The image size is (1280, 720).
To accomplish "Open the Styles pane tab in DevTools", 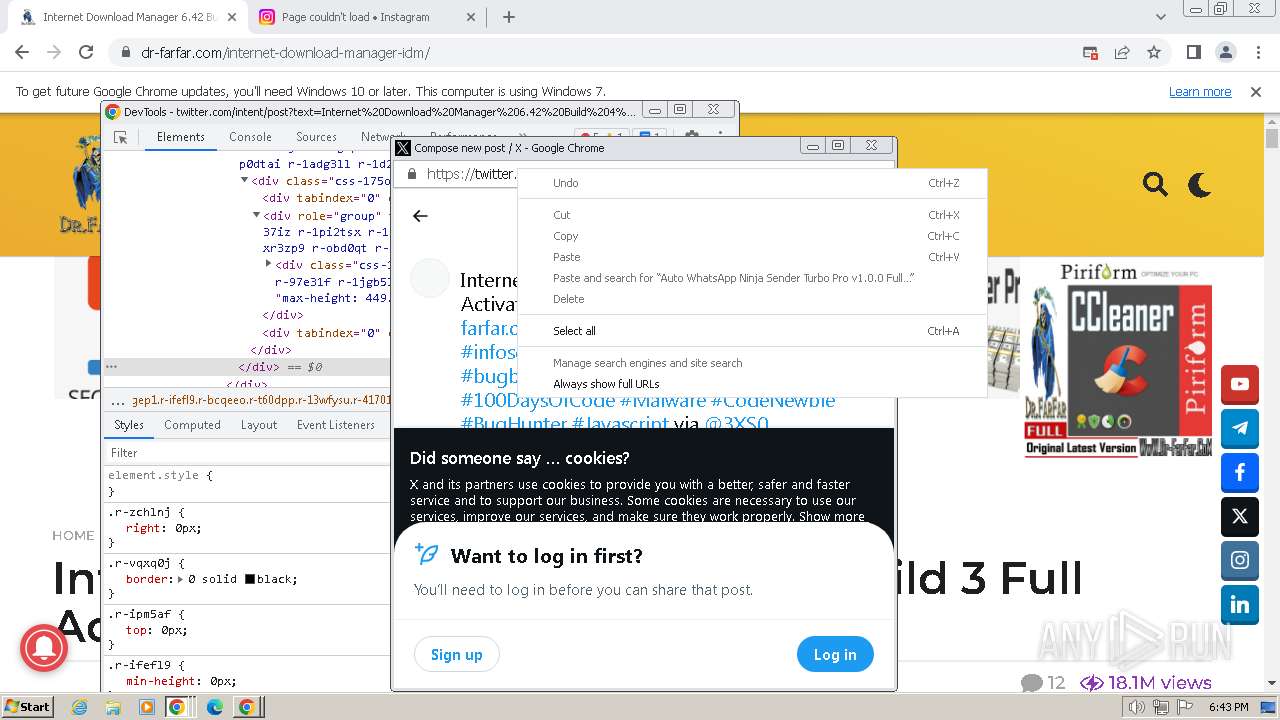I will [129, 425].
